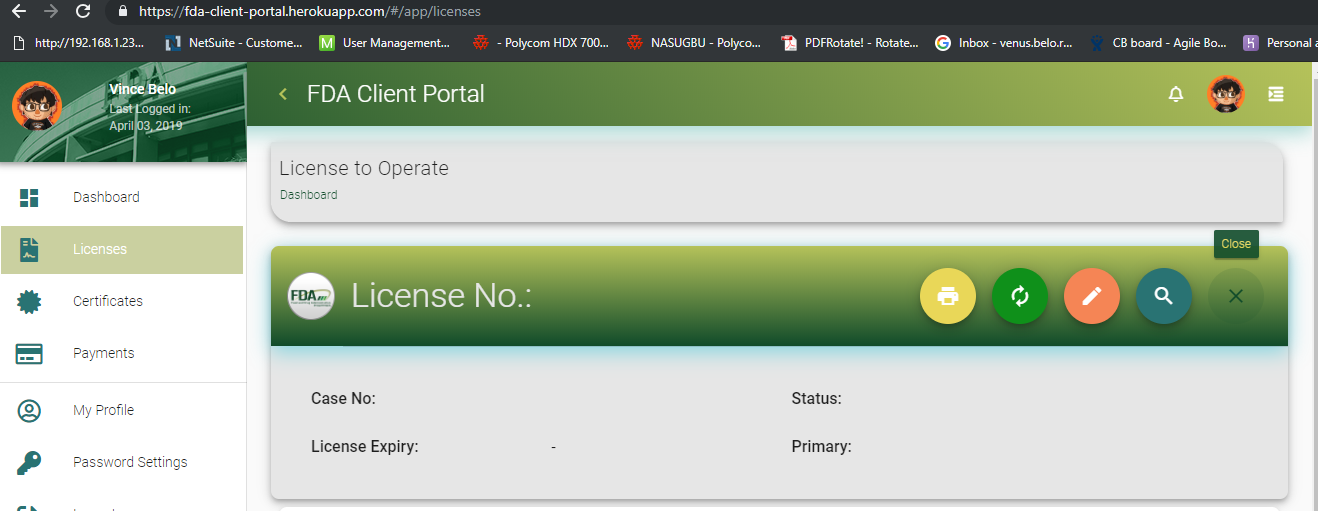Open Certificates in the sidebar
The width and height of the screenshot is (1318, 511).
(122, 301)
